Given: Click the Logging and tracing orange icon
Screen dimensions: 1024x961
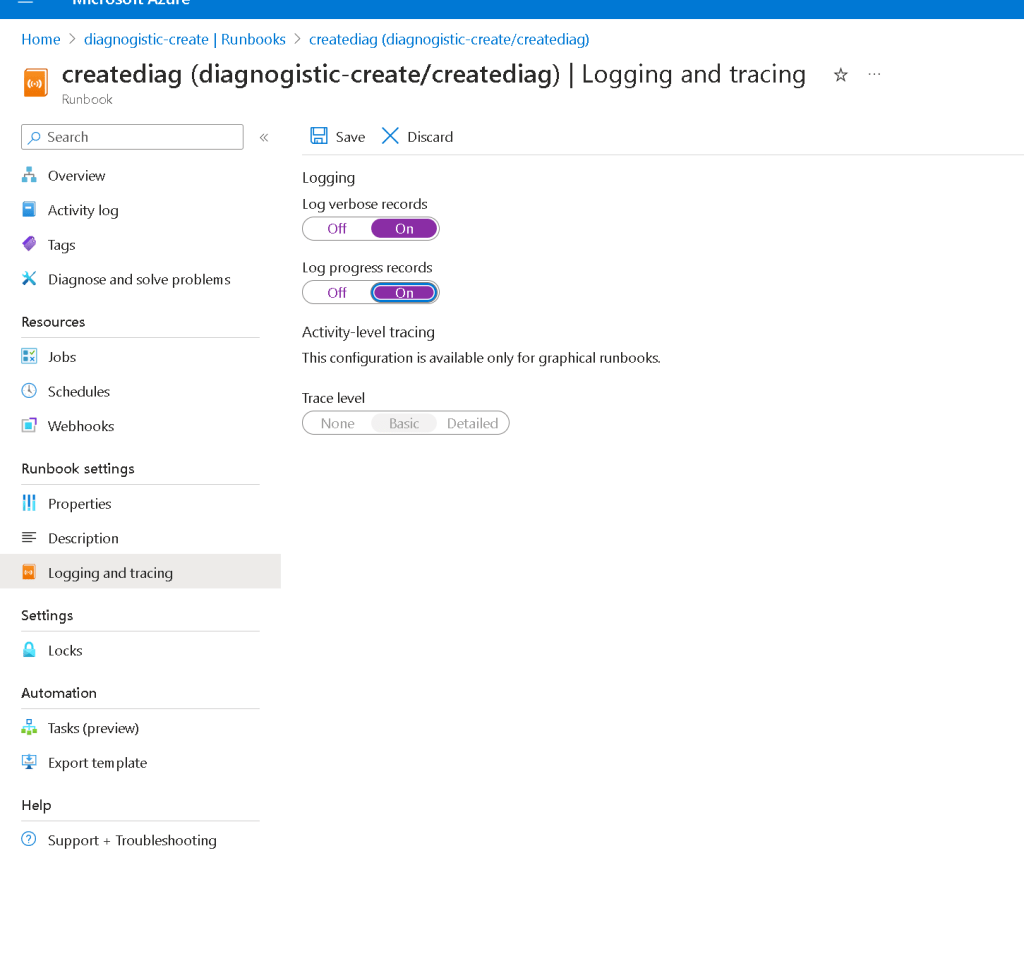Looking at the screenshot, I should [29, 573].
